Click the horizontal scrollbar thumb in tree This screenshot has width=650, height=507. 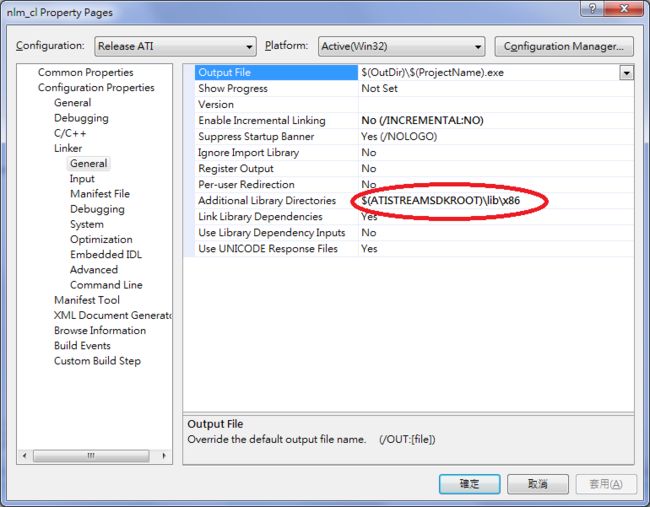click(91, 456)
